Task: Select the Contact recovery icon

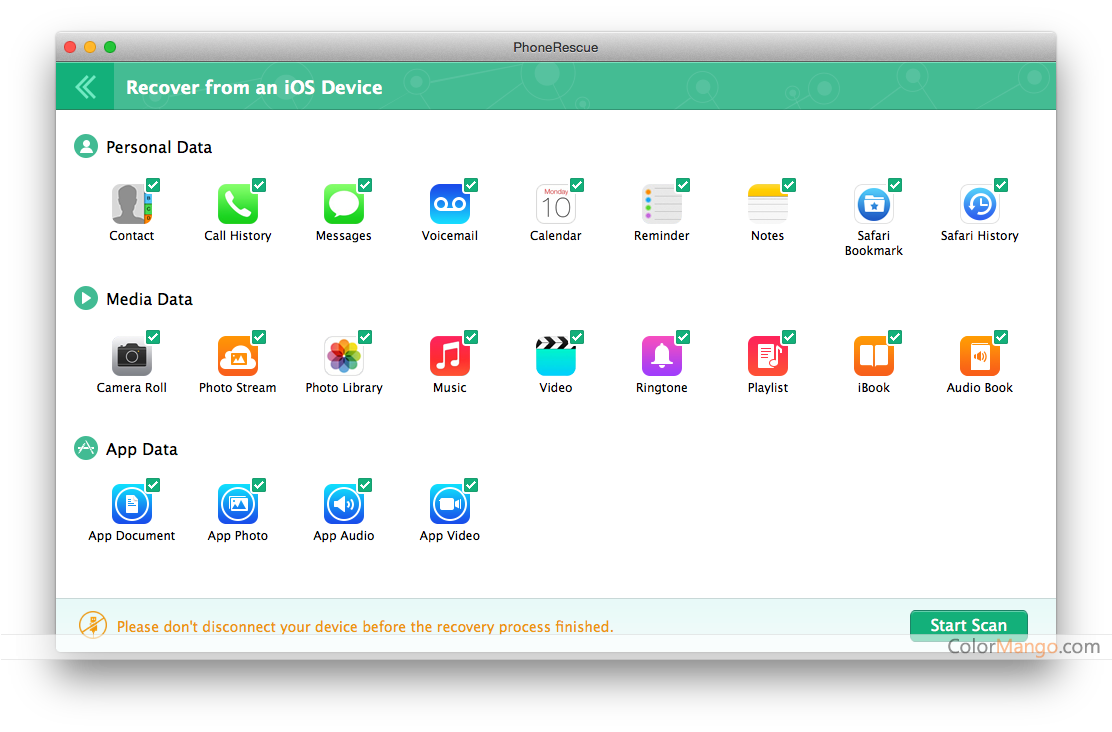Action: pos(131,203)
